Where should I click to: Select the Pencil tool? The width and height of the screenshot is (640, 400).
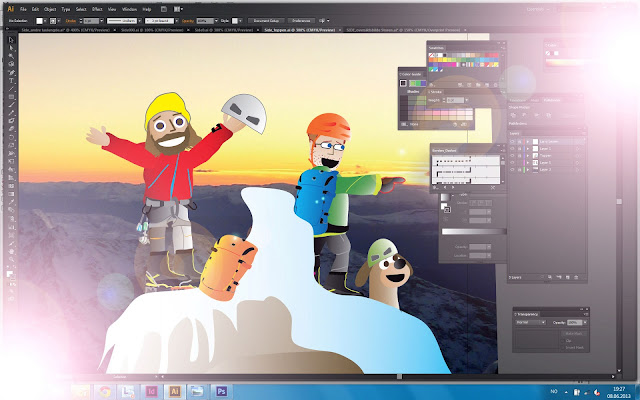click(x=11, y=113)
